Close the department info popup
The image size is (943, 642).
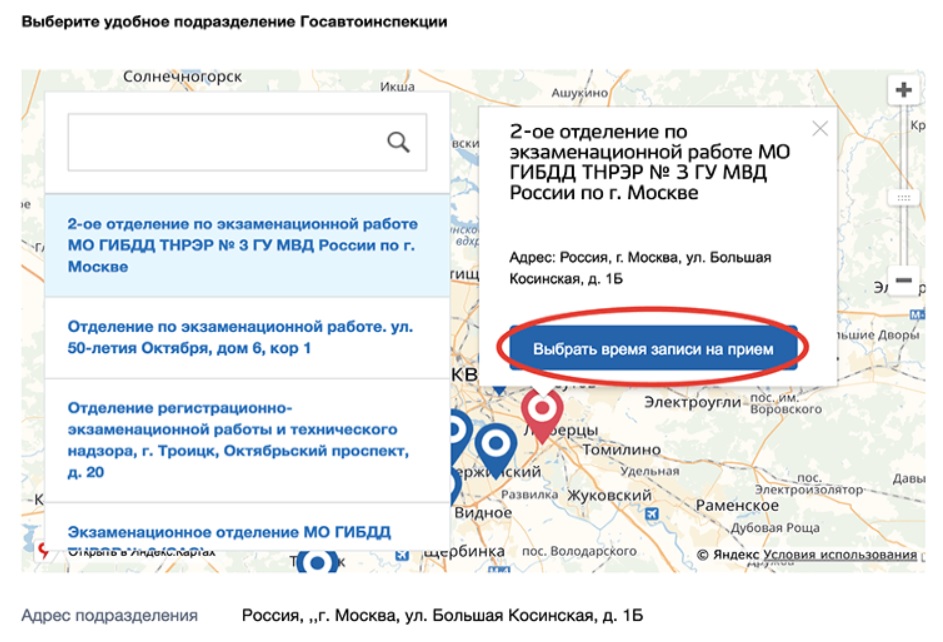coord(820,128)
